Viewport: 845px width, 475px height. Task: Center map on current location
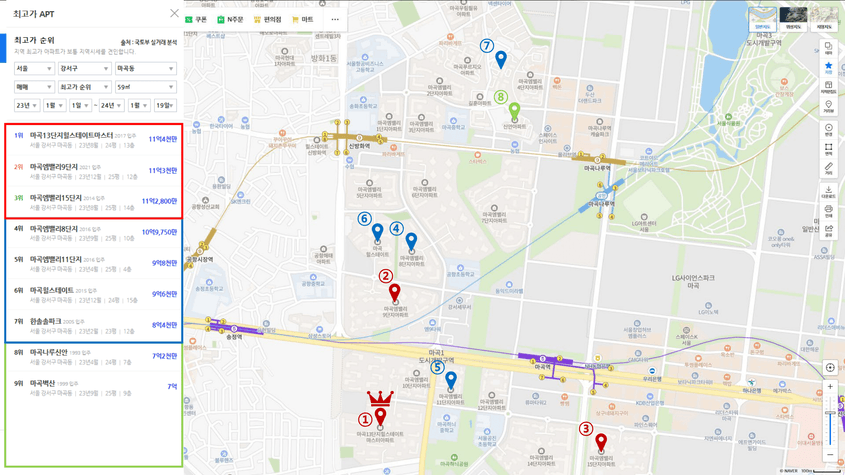tap(830, 367)
